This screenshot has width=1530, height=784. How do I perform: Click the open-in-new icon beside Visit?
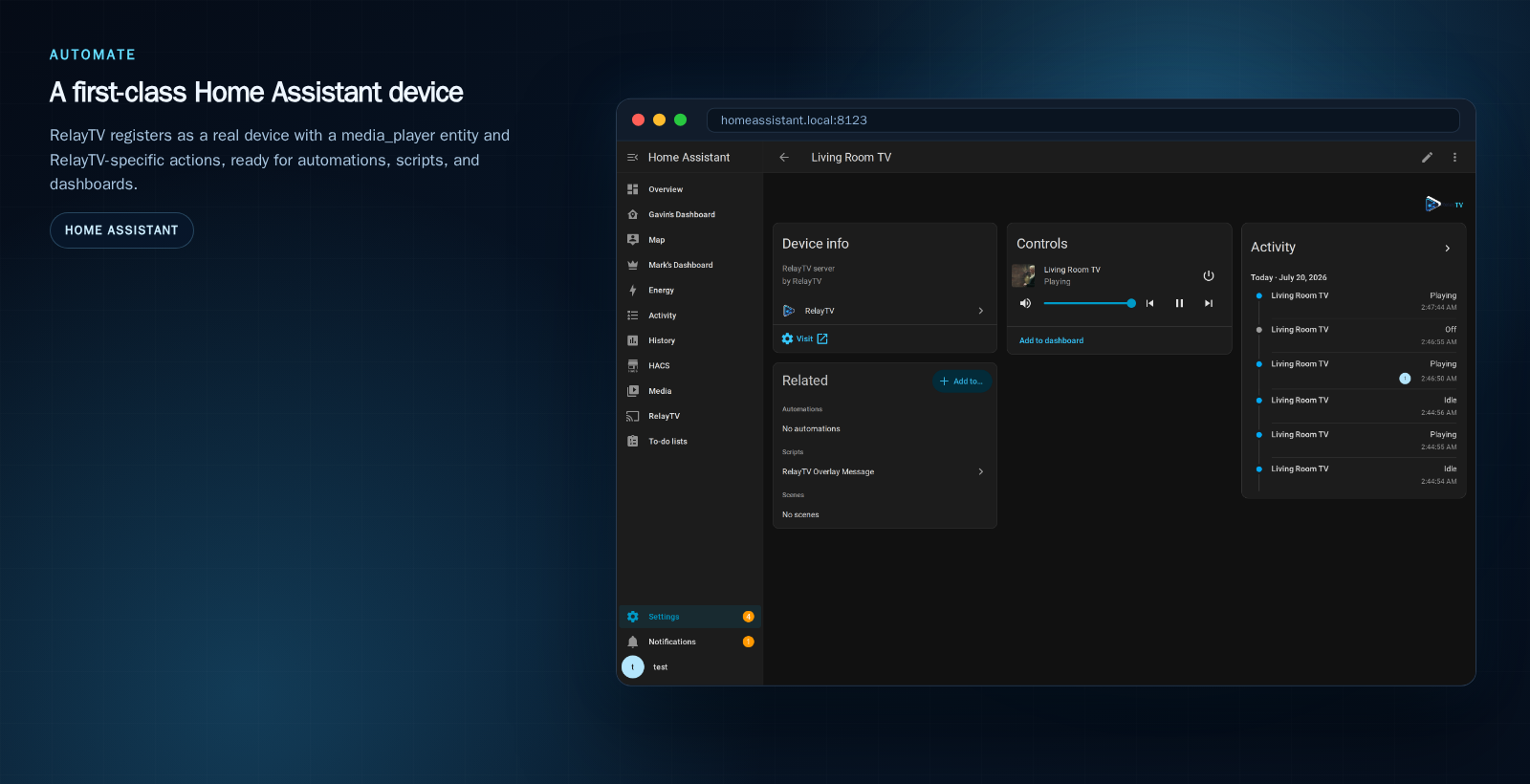[x=822, y=339]
